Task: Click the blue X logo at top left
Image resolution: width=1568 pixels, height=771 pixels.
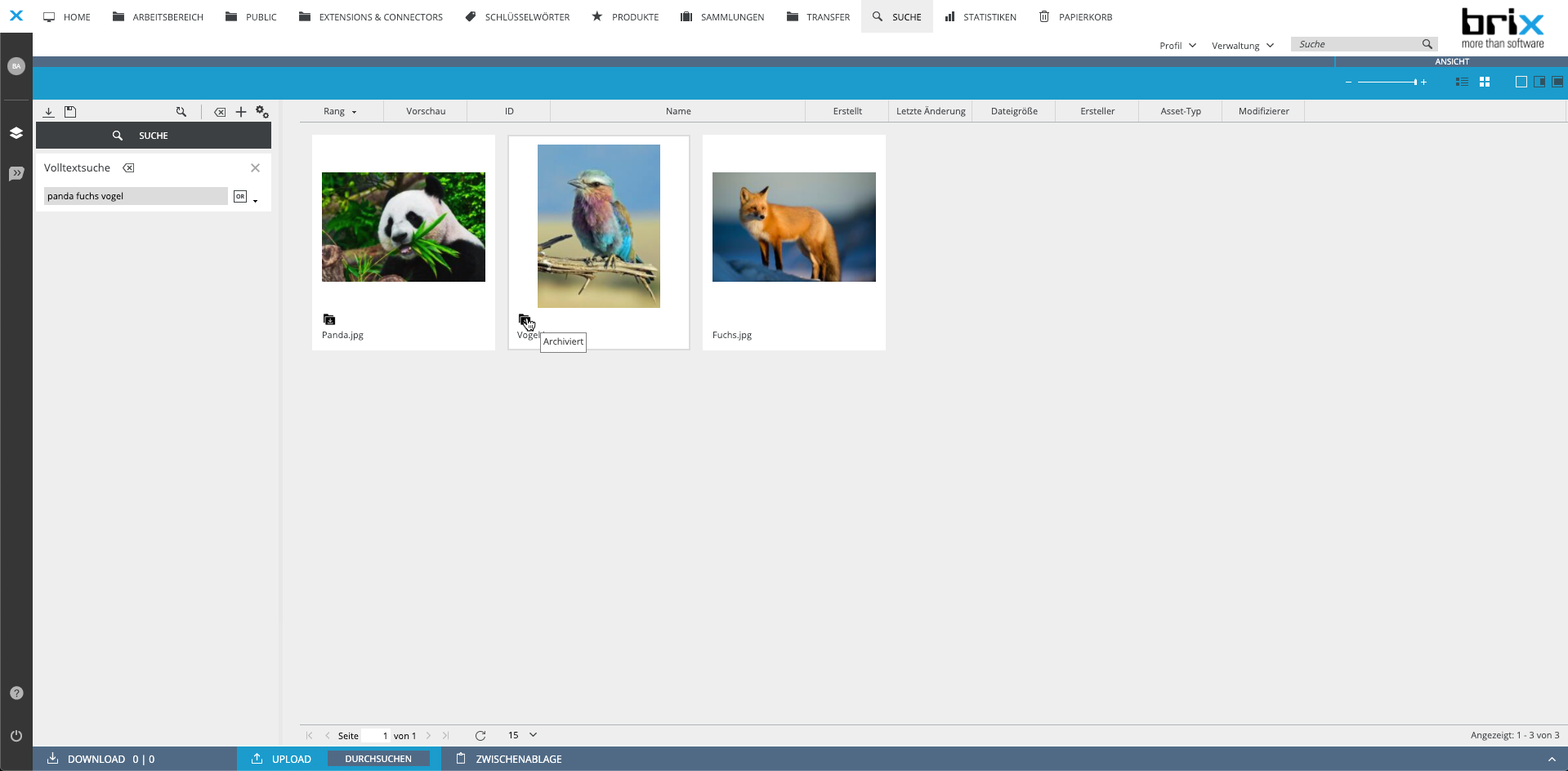Action: point(16,16)
